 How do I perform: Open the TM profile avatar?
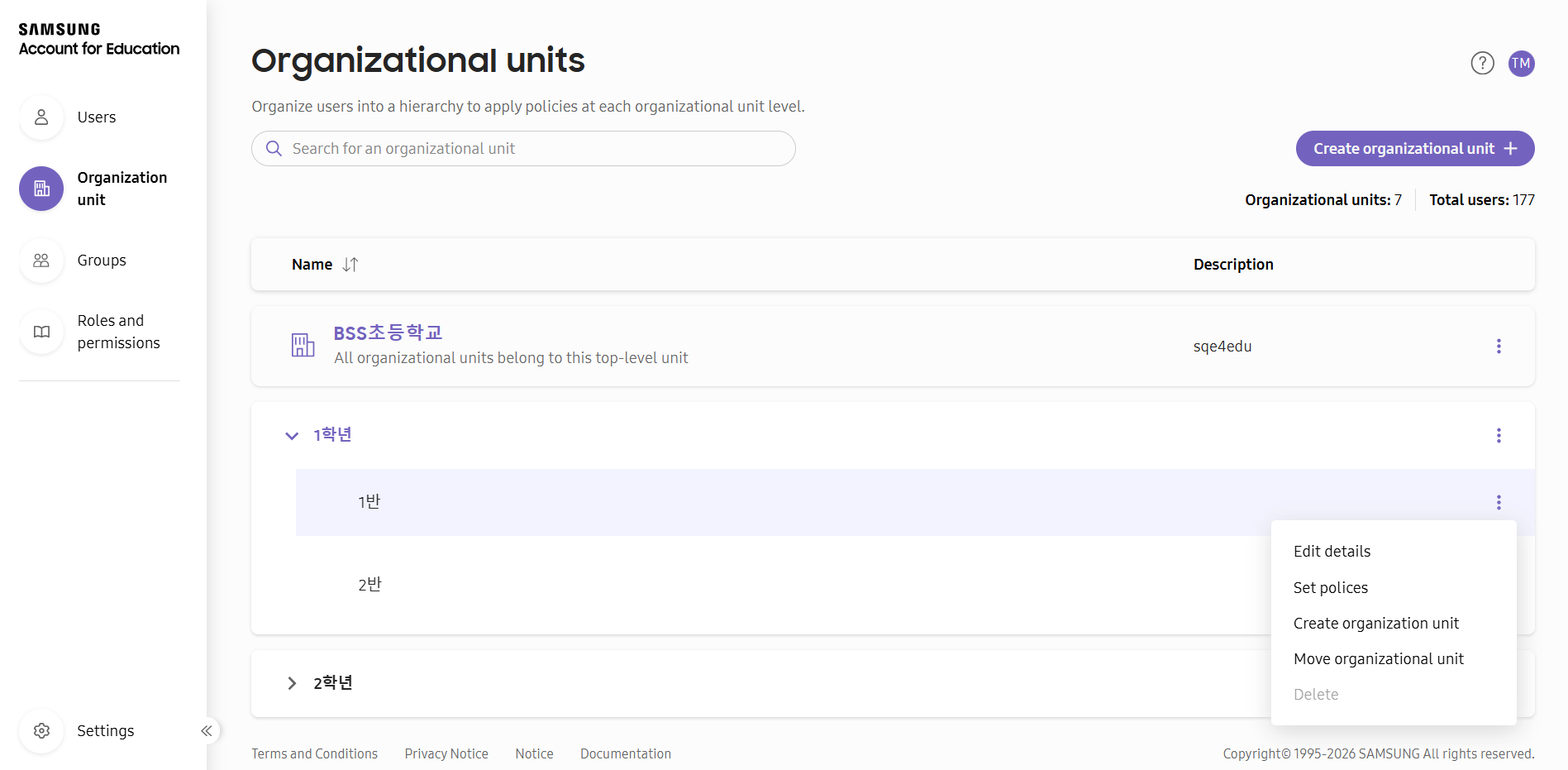[1522, 63]
